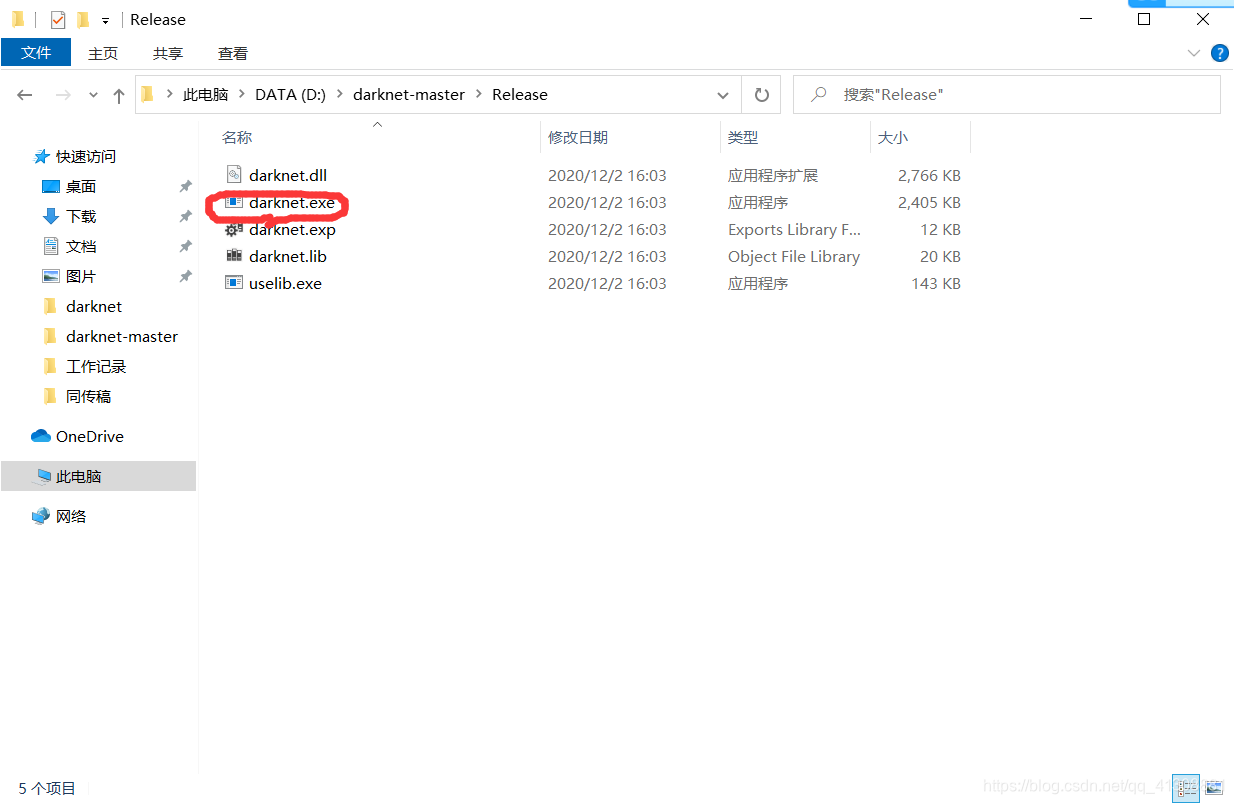
Task: Click the properties checkmark icon in title bar
Action: click(58, 19)
